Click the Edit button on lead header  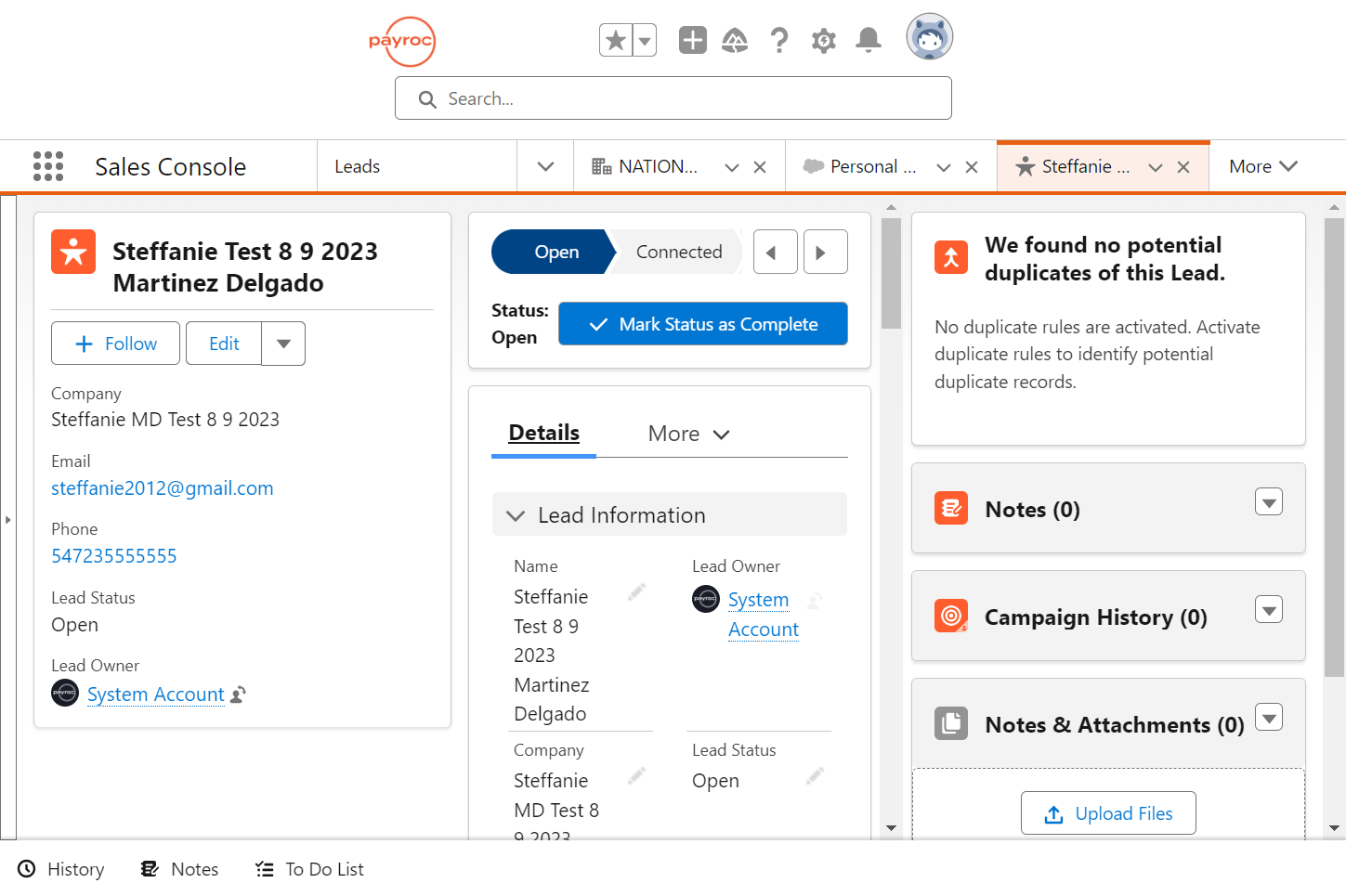point(224,344)
